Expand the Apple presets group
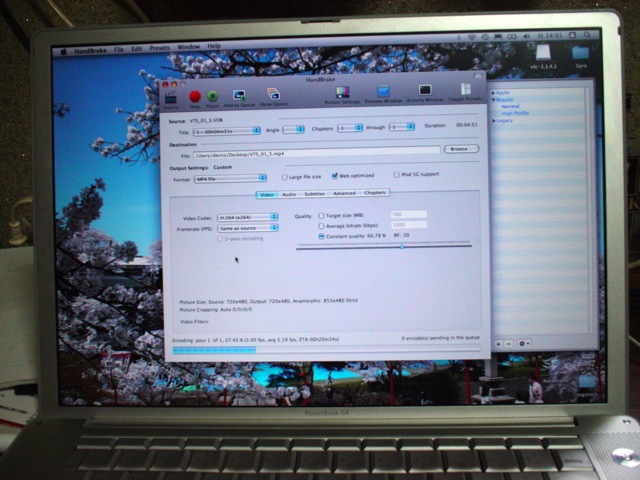The height and width of the screenshot is (480, 640). pyautogui.click(x=493, y=93)
